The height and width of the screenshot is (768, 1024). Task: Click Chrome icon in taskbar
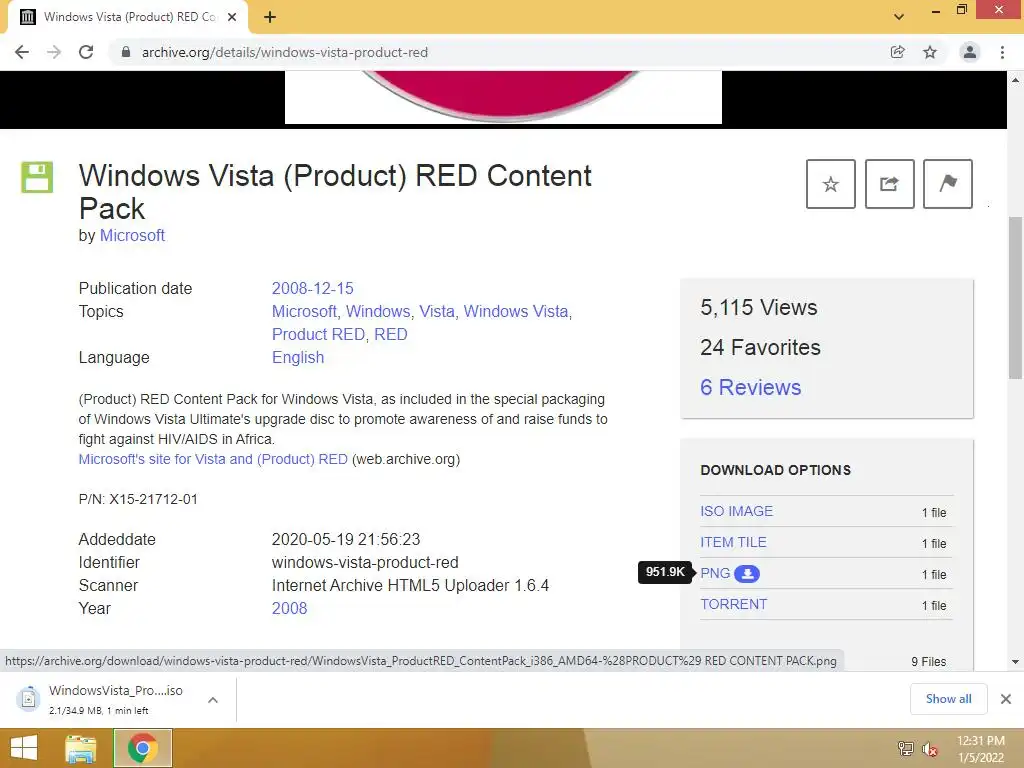pyautogui.click(x=143, y=748)
